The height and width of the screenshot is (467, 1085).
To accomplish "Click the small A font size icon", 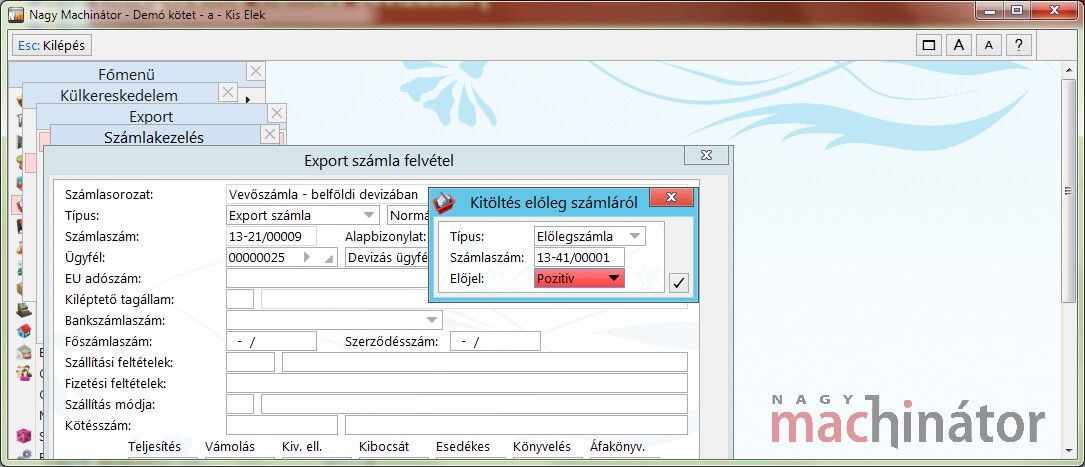I will [989, 46].
